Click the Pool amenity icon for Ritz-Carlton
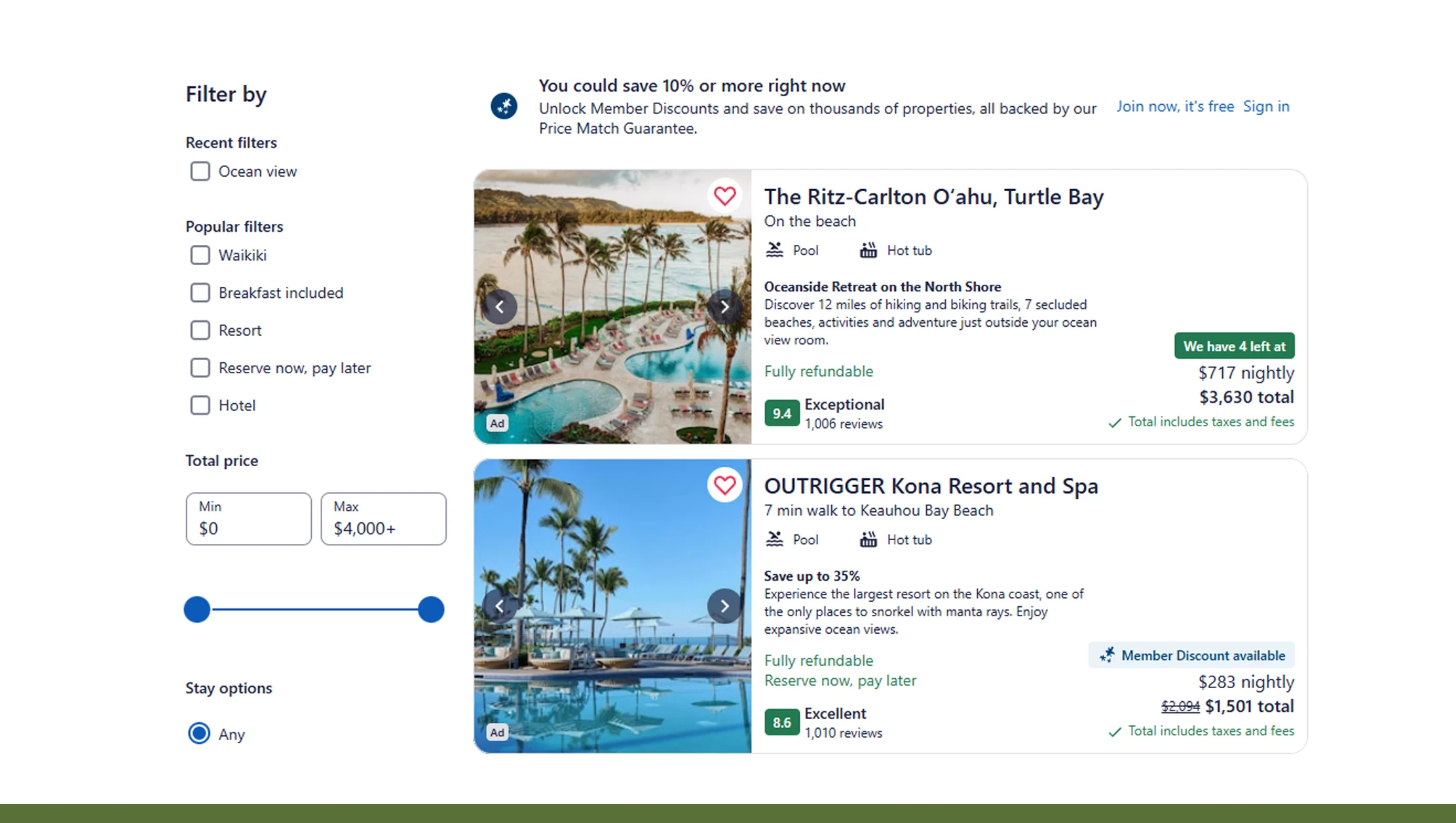 point(774,249)
